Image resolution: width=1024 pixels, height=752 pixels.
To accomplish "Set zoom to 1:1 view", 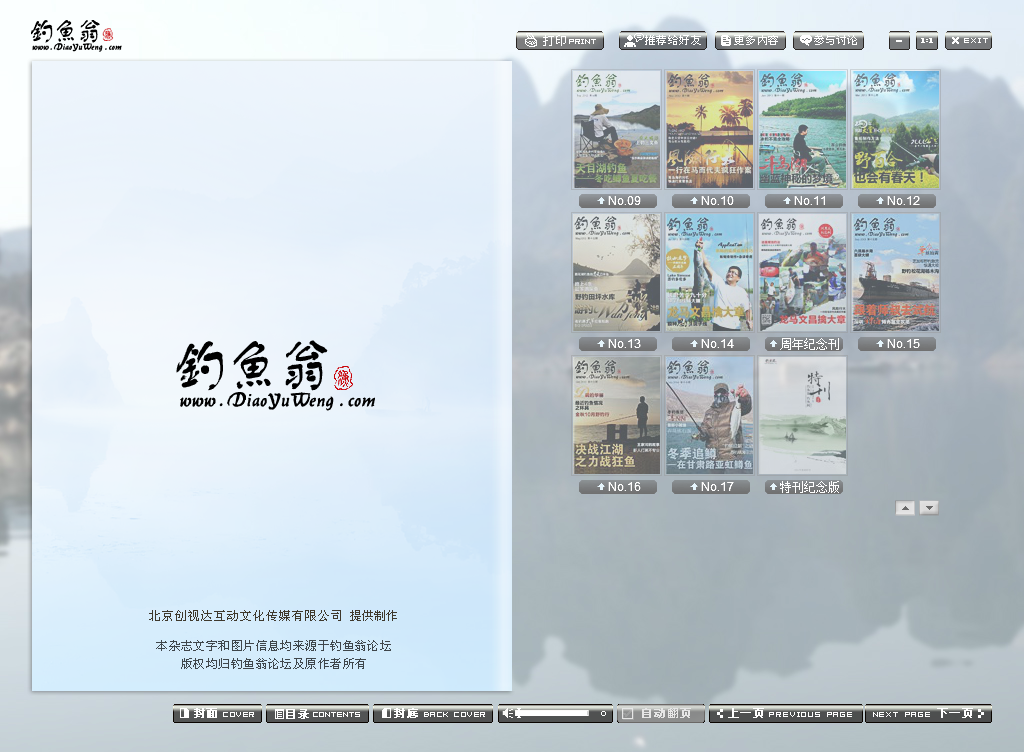I will [x=927, y=40].
